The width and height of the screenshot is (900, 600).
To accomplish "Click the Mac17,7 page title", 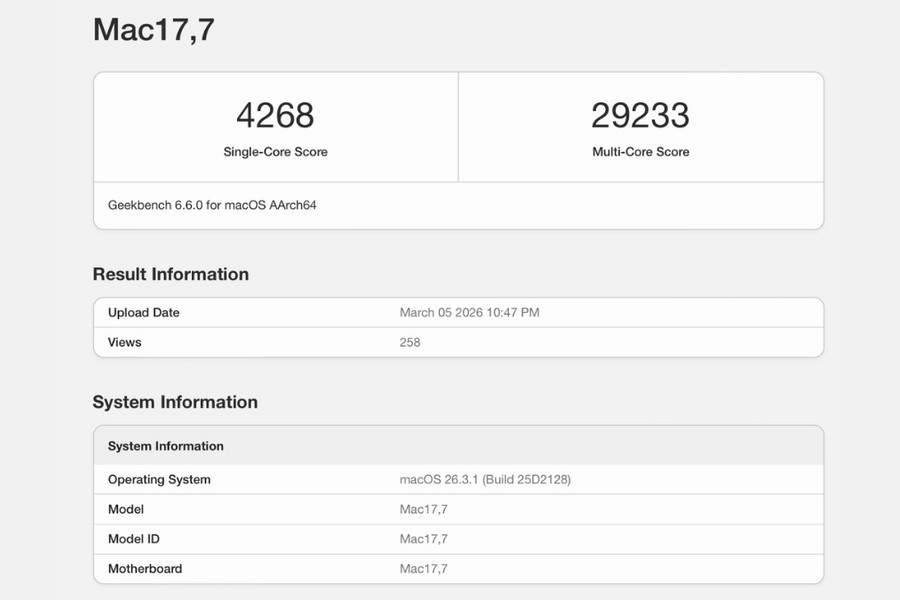I will (154, 30).
